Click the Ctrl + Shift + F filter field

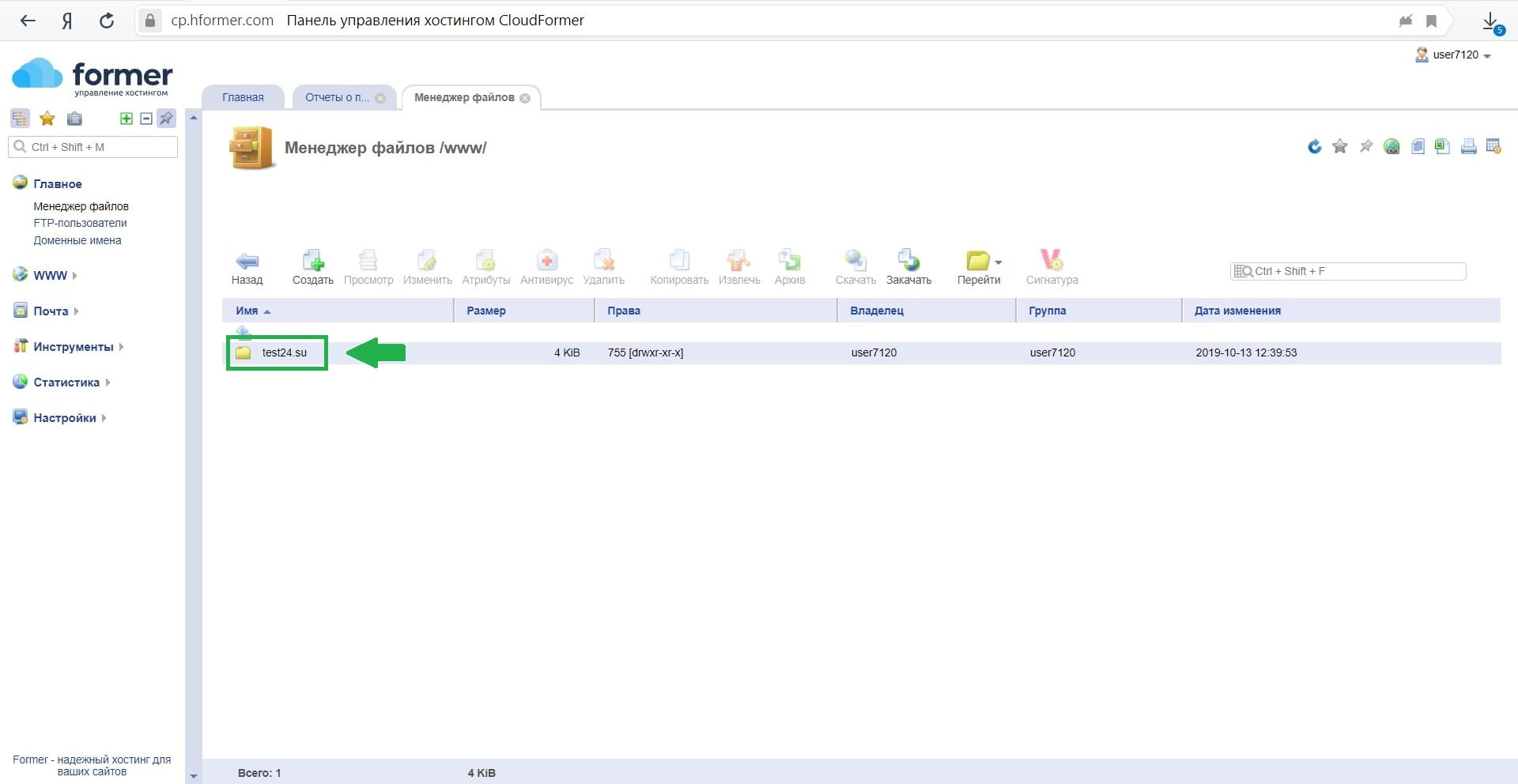[1355, 272]
